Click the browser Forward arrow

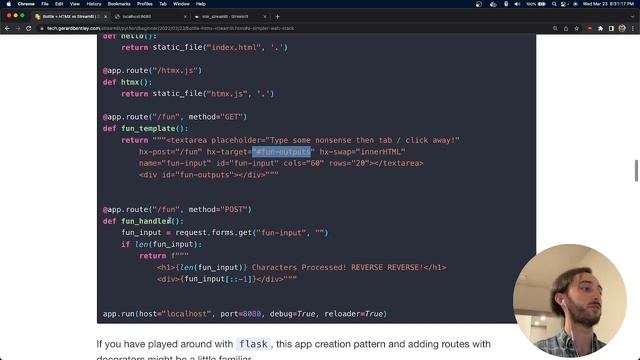click(18, 28)
